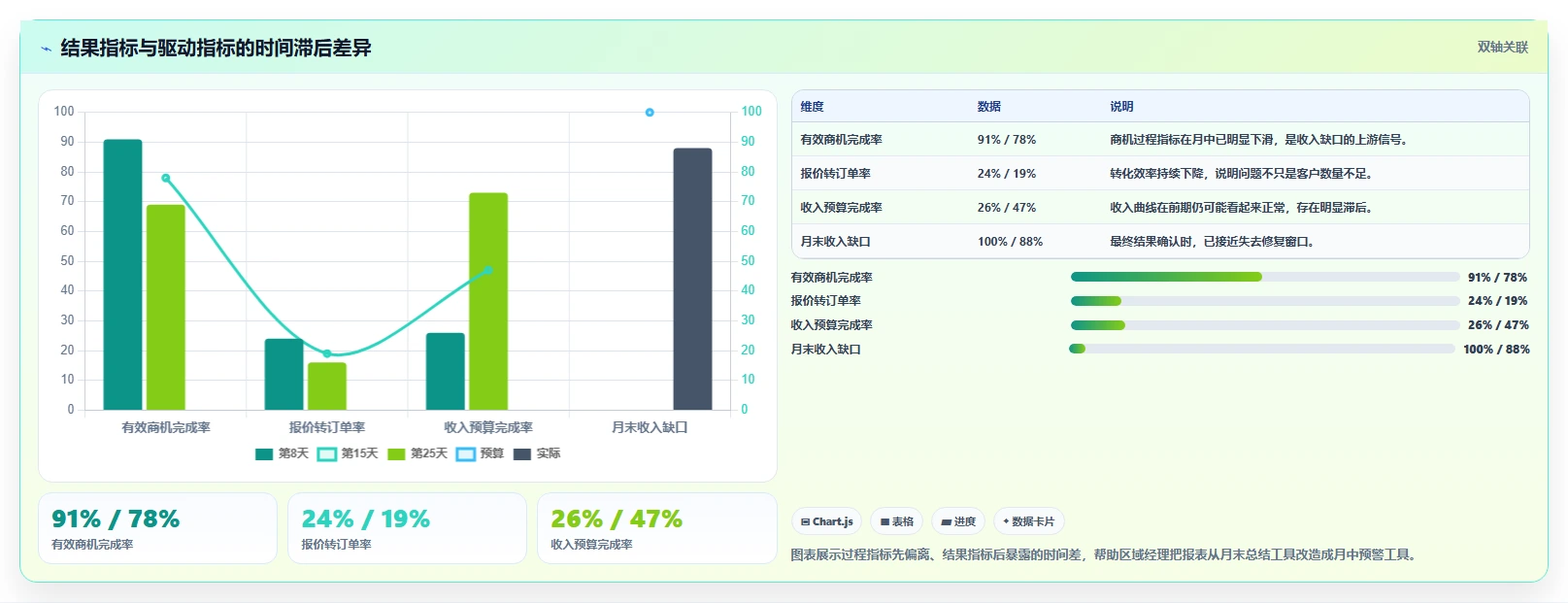This screenshot has width=1568, height=603.
Task: Click table data value 91% / 78%
Action: (1007, 140)
